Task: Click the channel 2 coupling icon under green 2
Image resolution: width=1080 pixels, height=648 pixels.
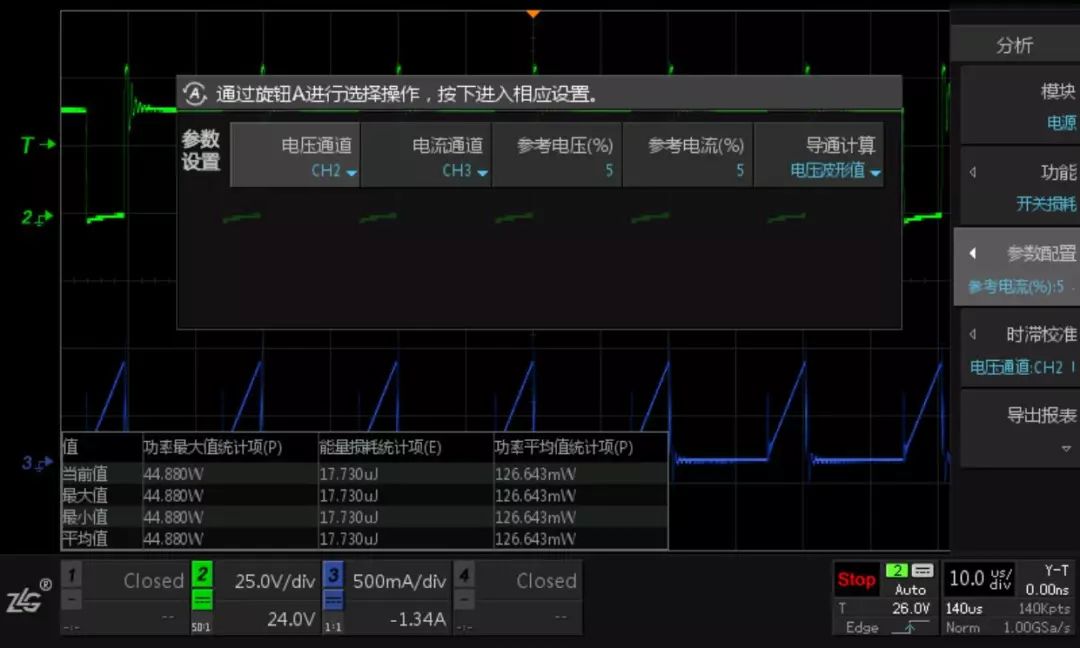Action: coord(202,600)
